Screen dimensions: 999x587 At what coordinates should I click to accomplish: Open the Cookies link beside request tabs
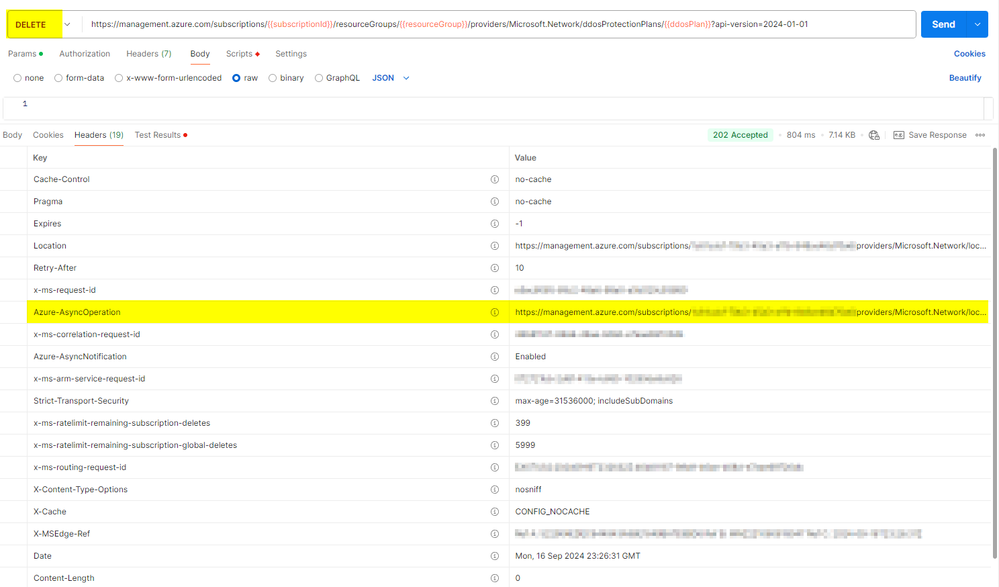969,54
